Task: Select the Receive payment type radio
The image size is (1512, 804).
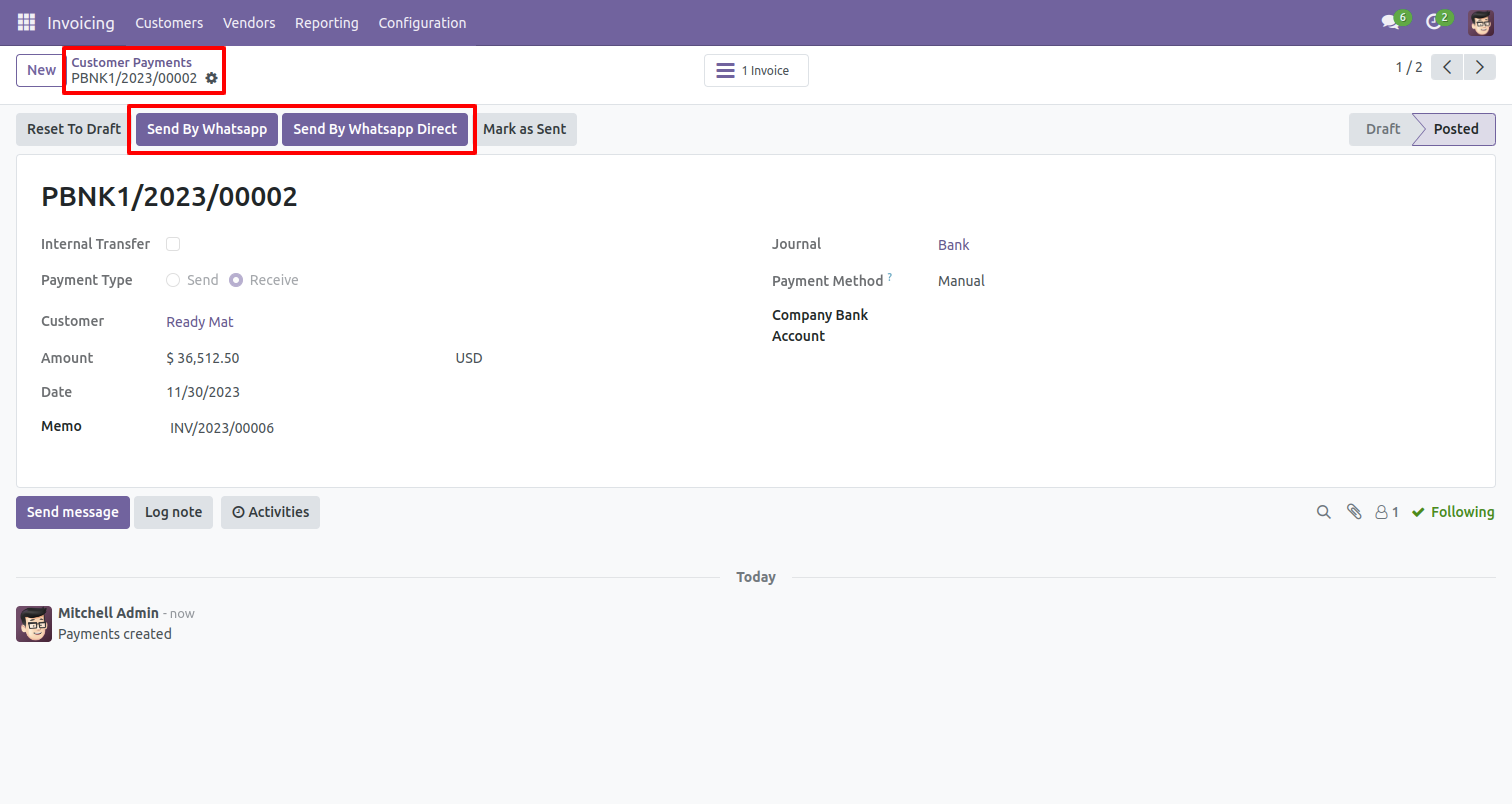Action: coord(236,280)
